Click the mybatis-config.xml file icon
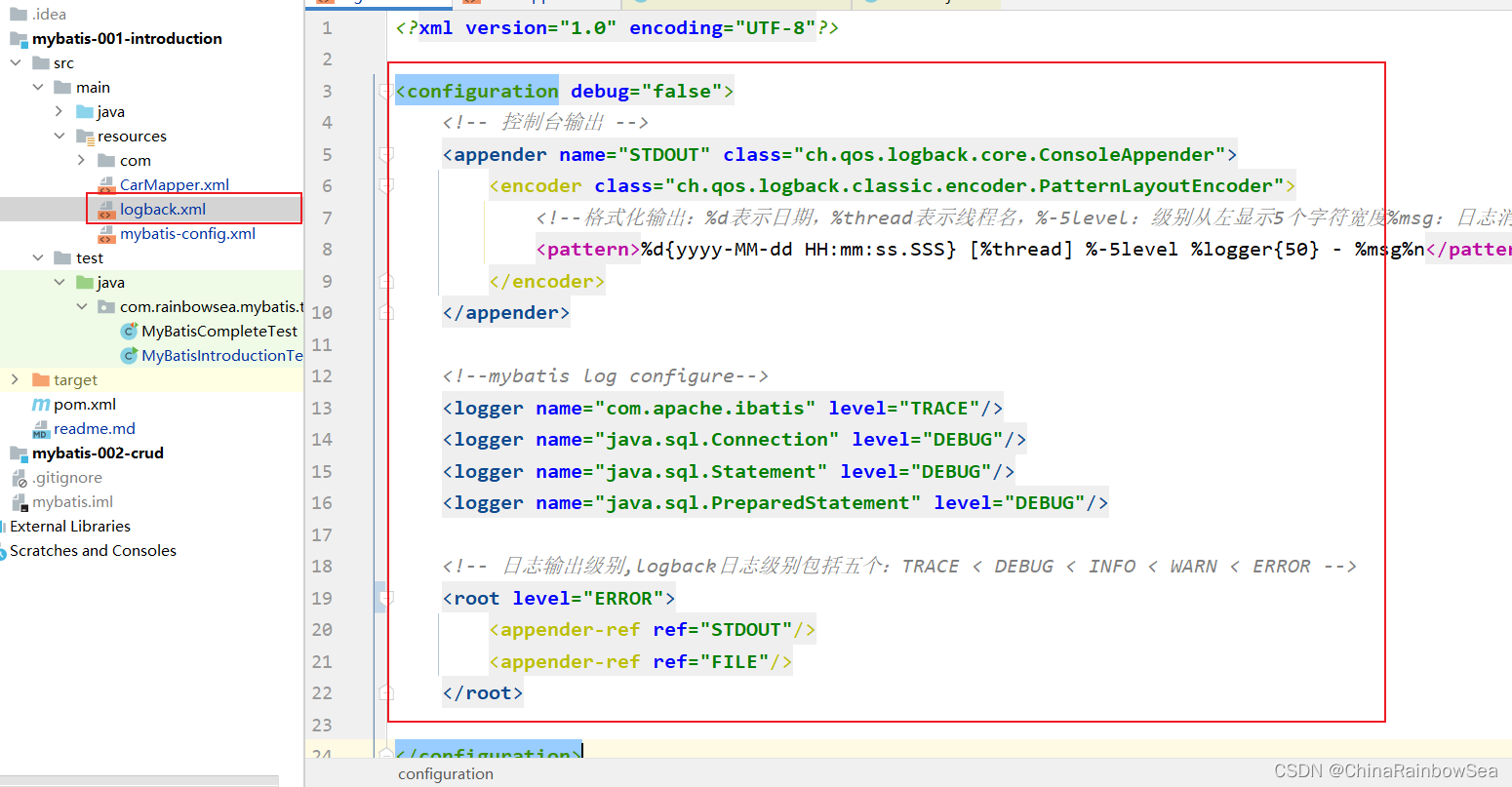The width and height of the screenshot is (1512, 787). [106, 234]
